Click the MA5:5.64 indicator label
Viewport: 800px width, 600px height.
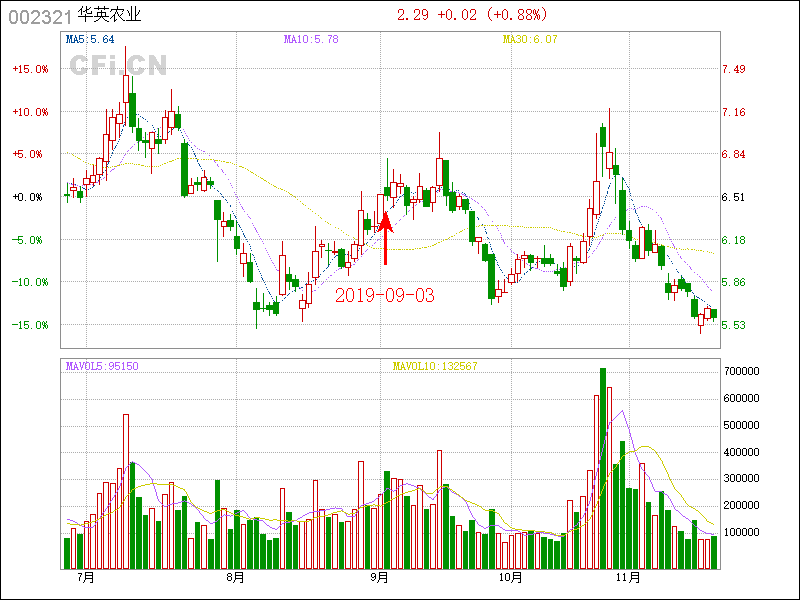[x=90, y=39]
